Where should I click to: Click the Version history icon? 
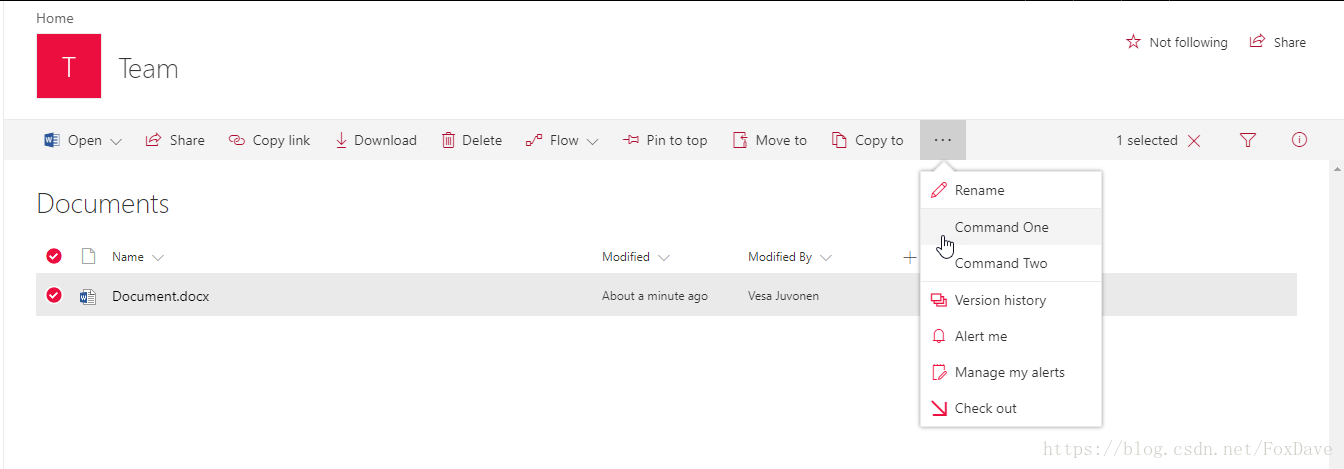click(938, 300)
